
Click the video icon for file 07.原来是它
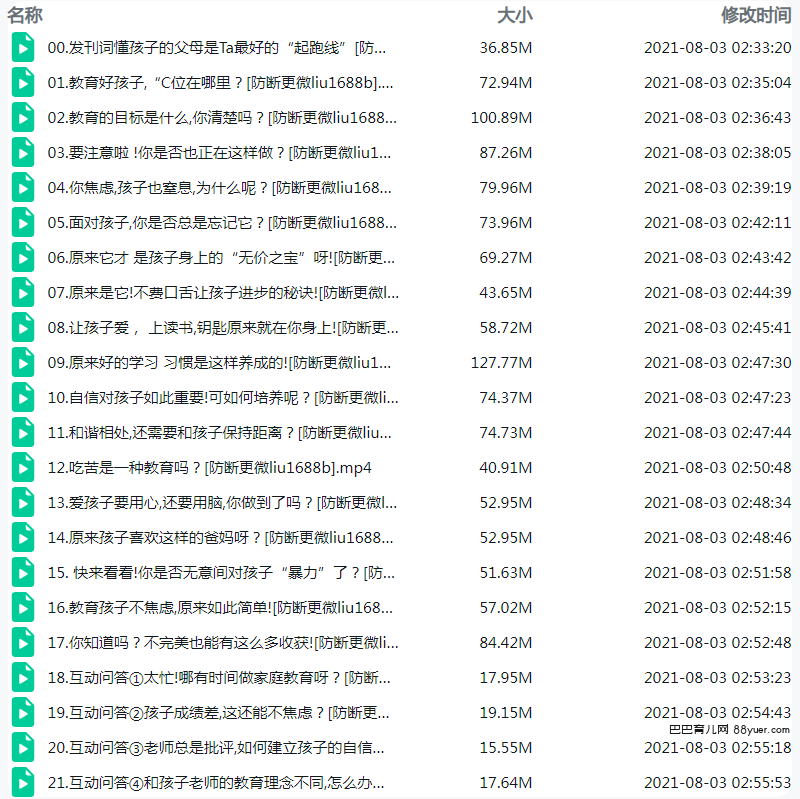tap(23, 293)
